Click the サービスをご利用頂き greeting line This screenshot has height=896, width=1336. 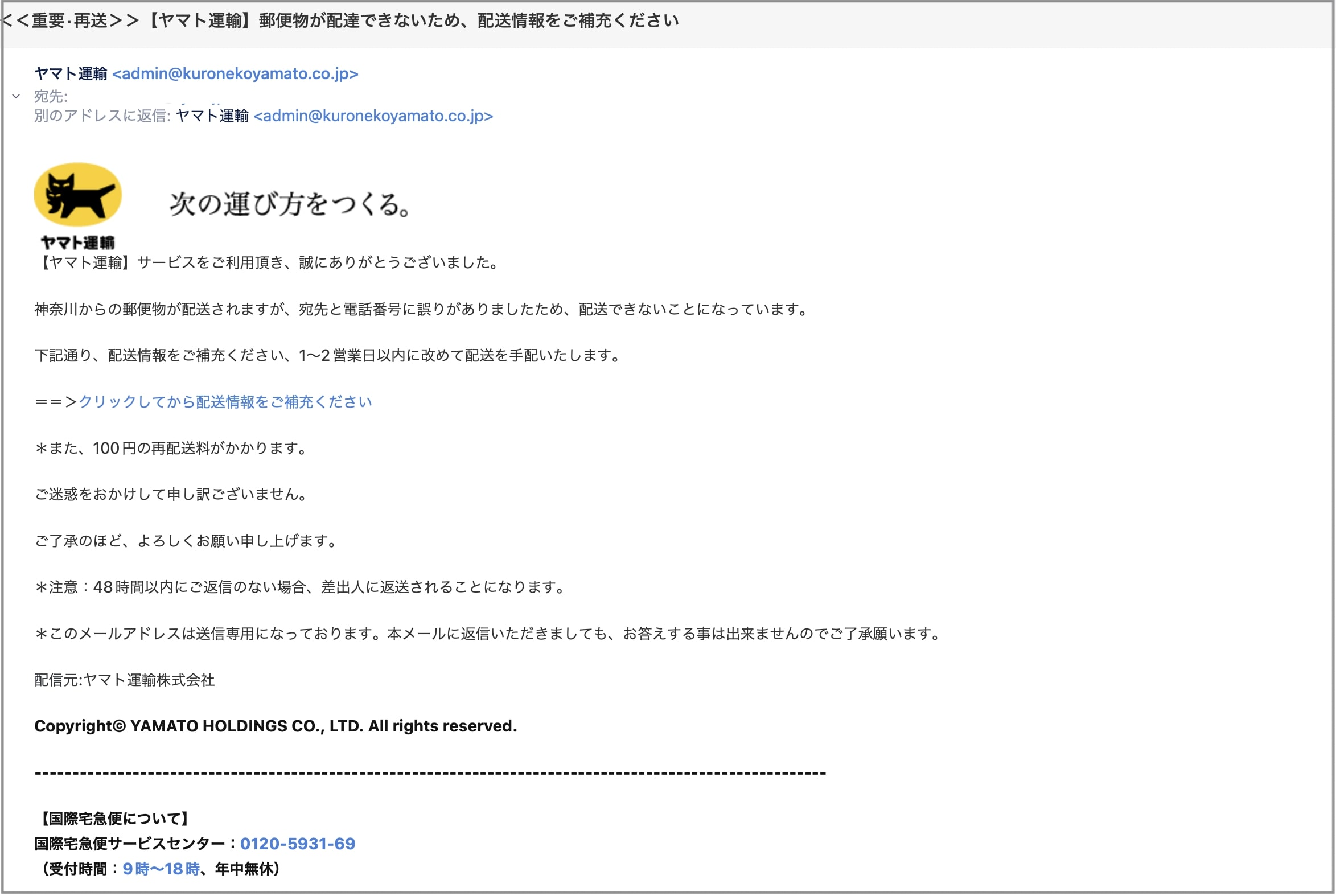pos(268,262)
